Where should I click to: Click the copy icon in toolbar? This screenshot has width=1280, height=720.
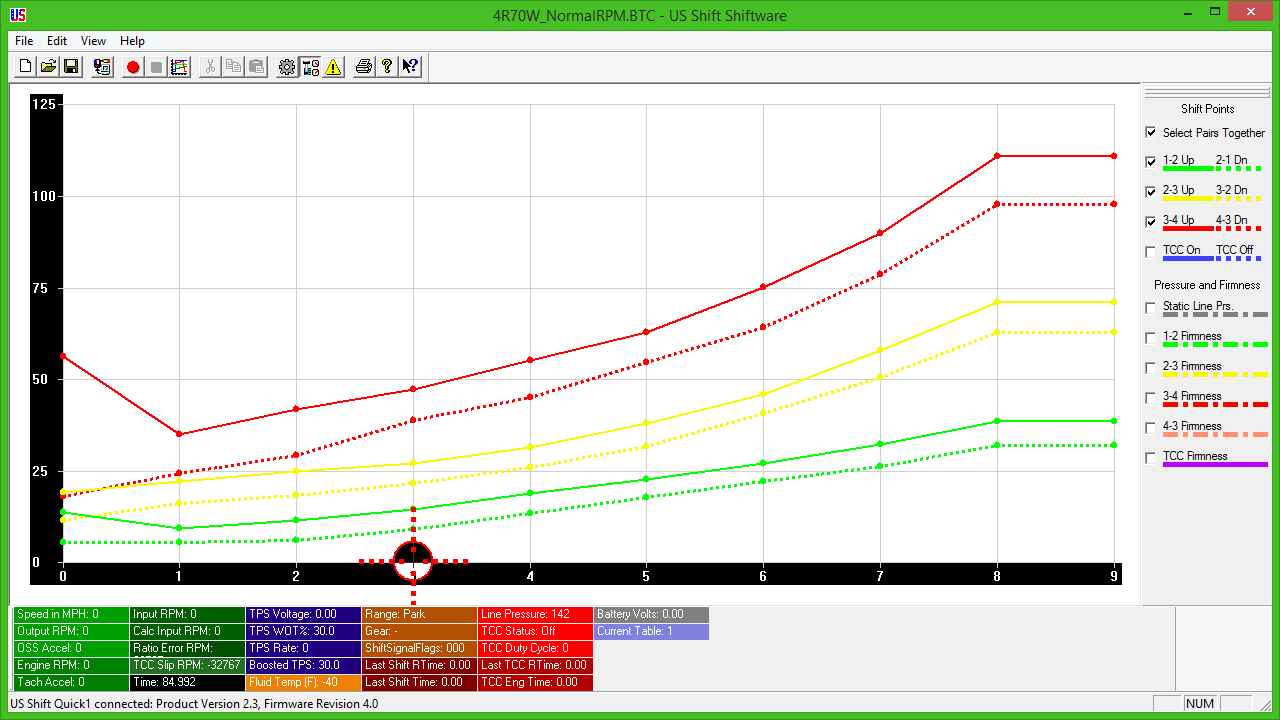(x=233, y=67)
